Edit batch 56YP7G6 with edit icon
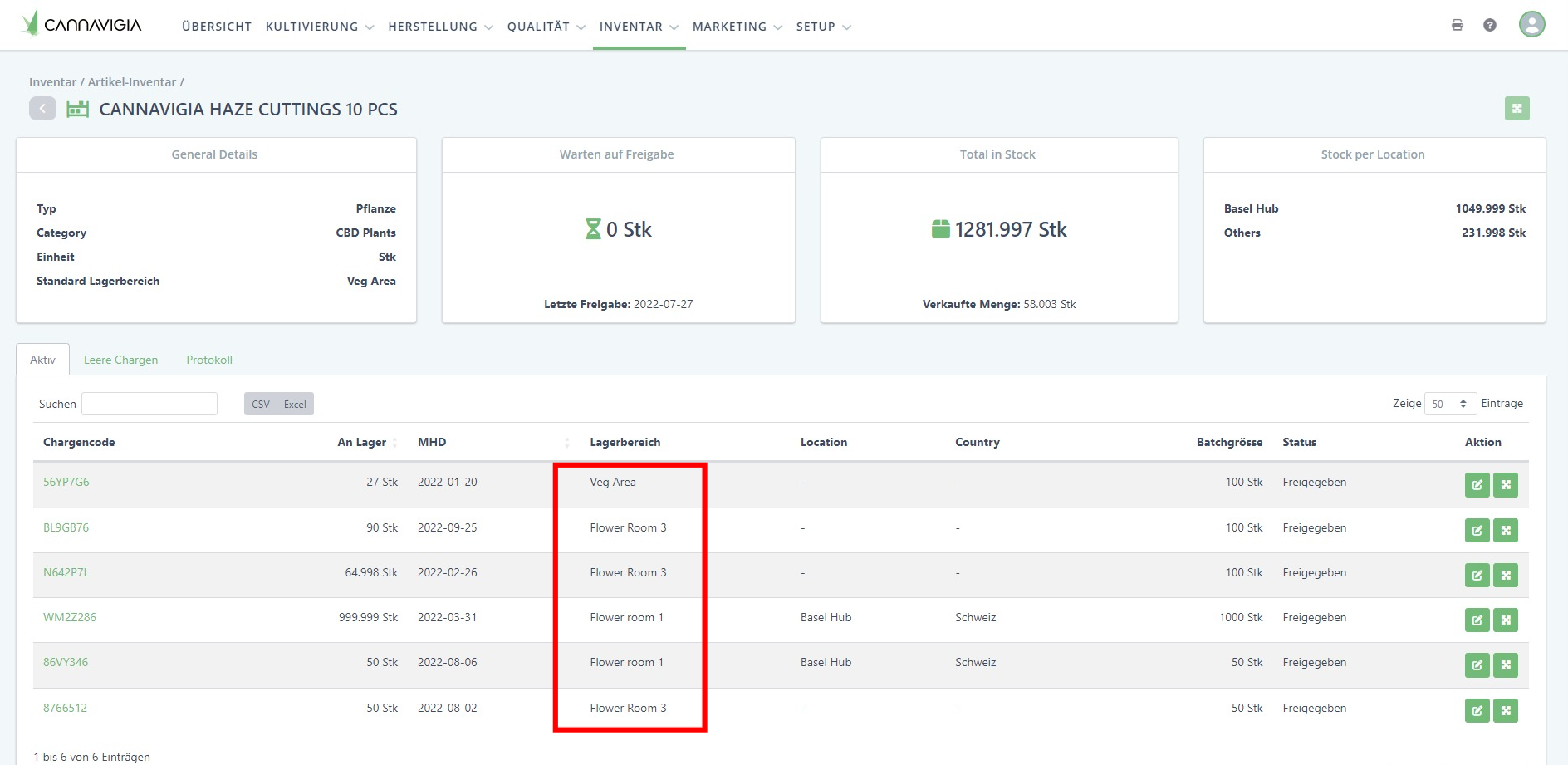The width and height of the screenshot is (1568, 765). pos(1477,485)
